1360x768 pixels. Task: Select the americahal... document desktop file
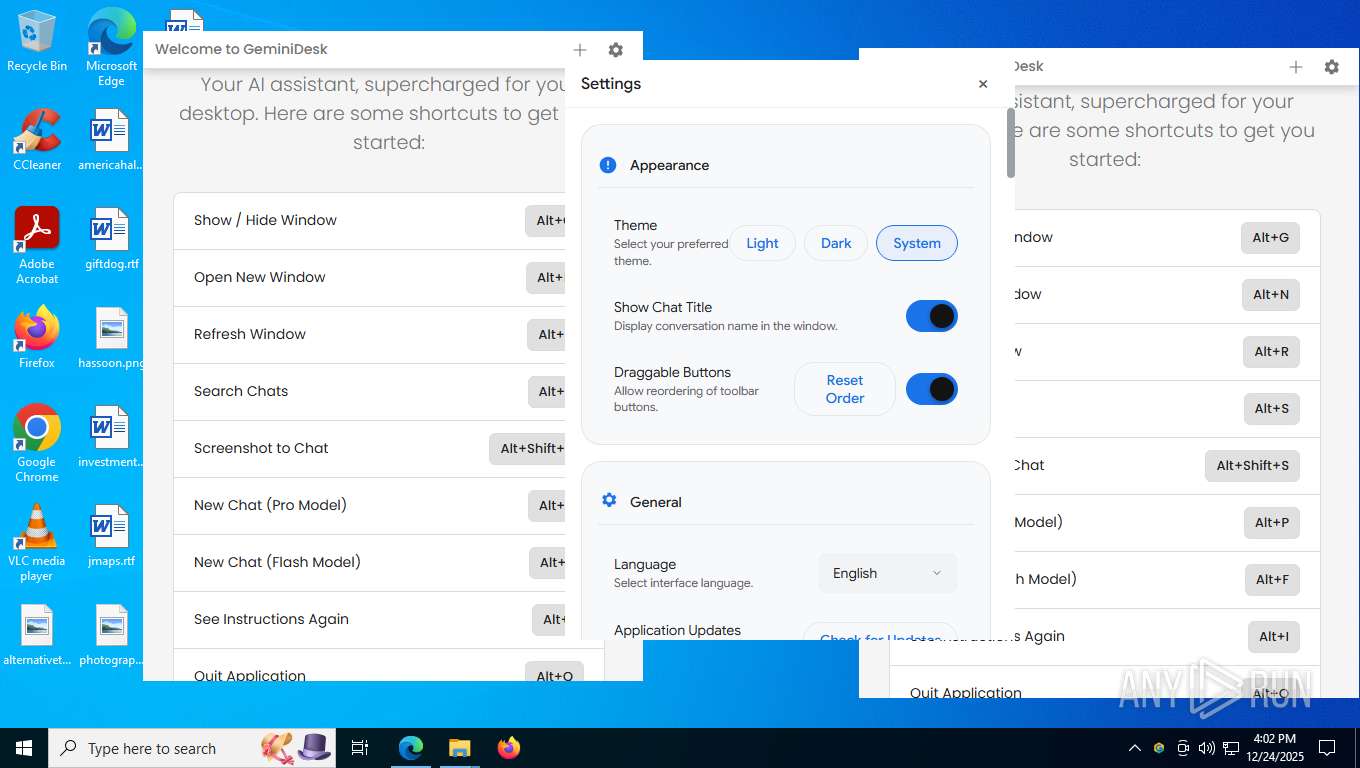click(111, 139)
